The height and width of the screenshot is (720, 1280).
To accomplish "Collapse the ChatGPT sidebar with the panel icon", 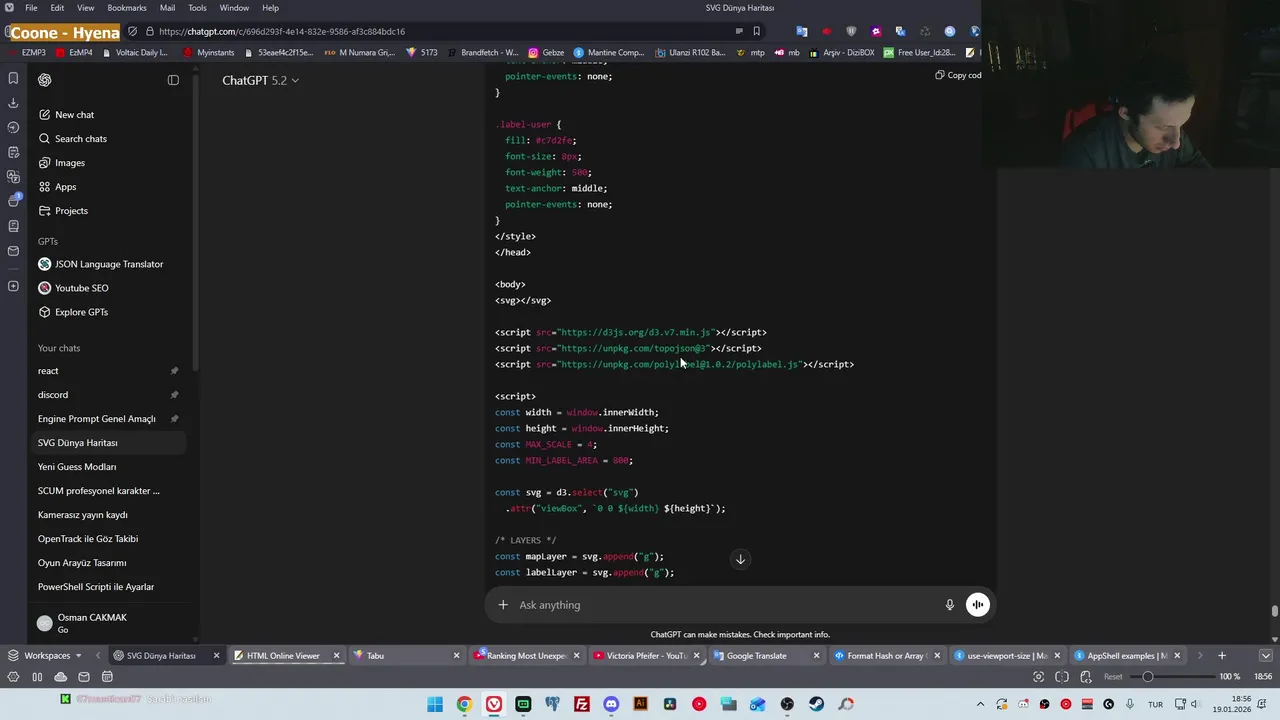I will (x=173, y=80).
